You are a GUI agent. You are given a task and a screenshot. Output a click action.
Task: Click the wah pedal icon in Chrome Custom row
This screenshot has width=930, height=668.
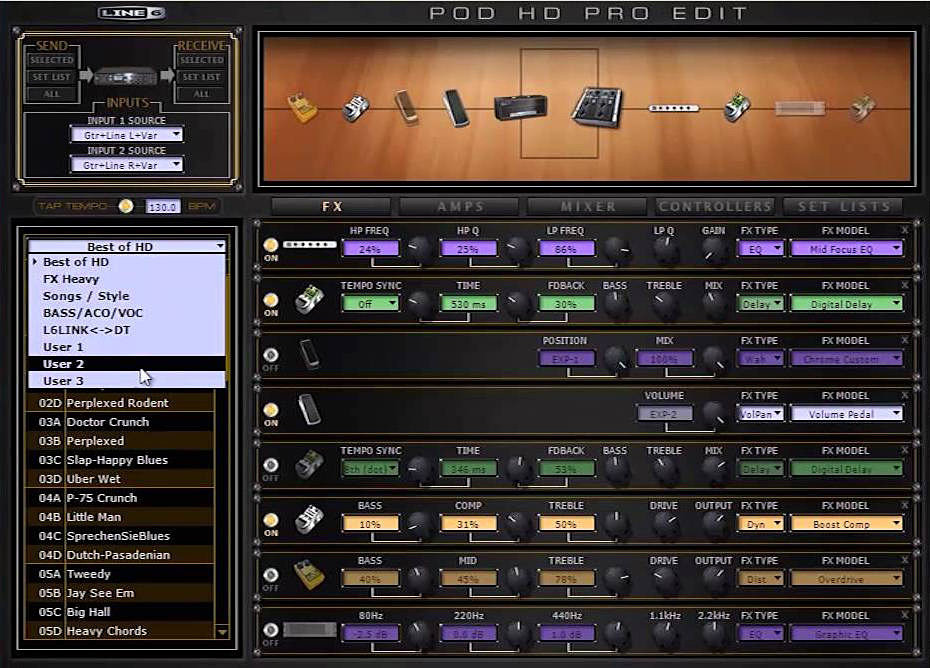coord(309,355)
